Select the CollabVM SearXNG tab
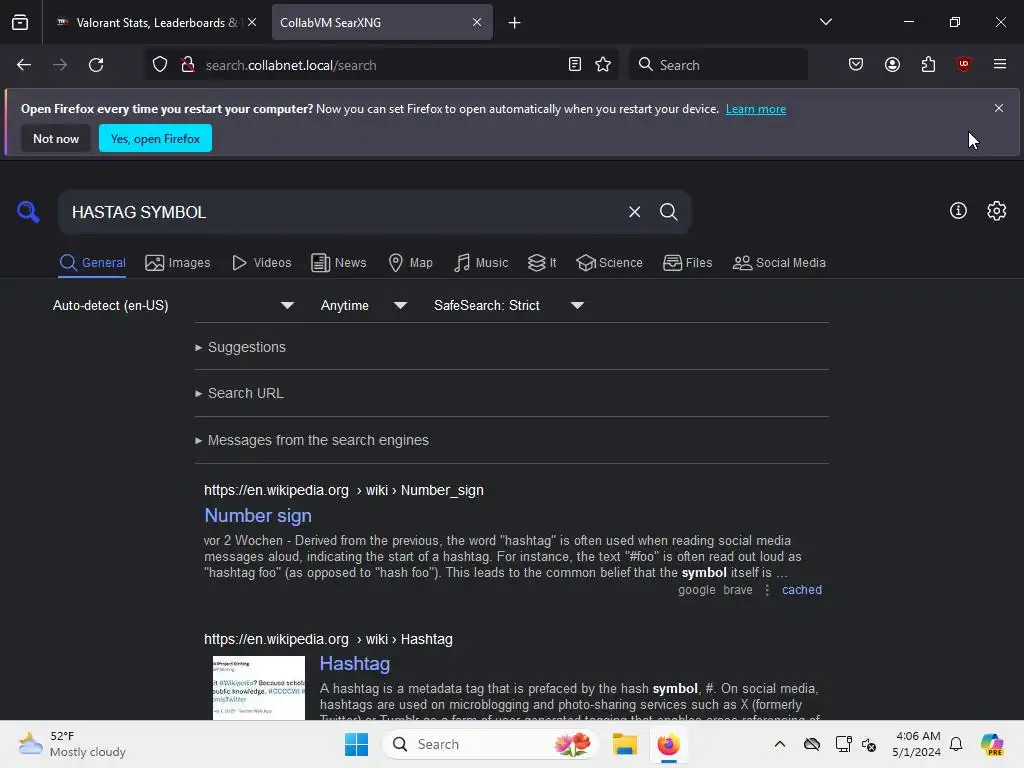The image size is (1024, 768). click(382, 22)
